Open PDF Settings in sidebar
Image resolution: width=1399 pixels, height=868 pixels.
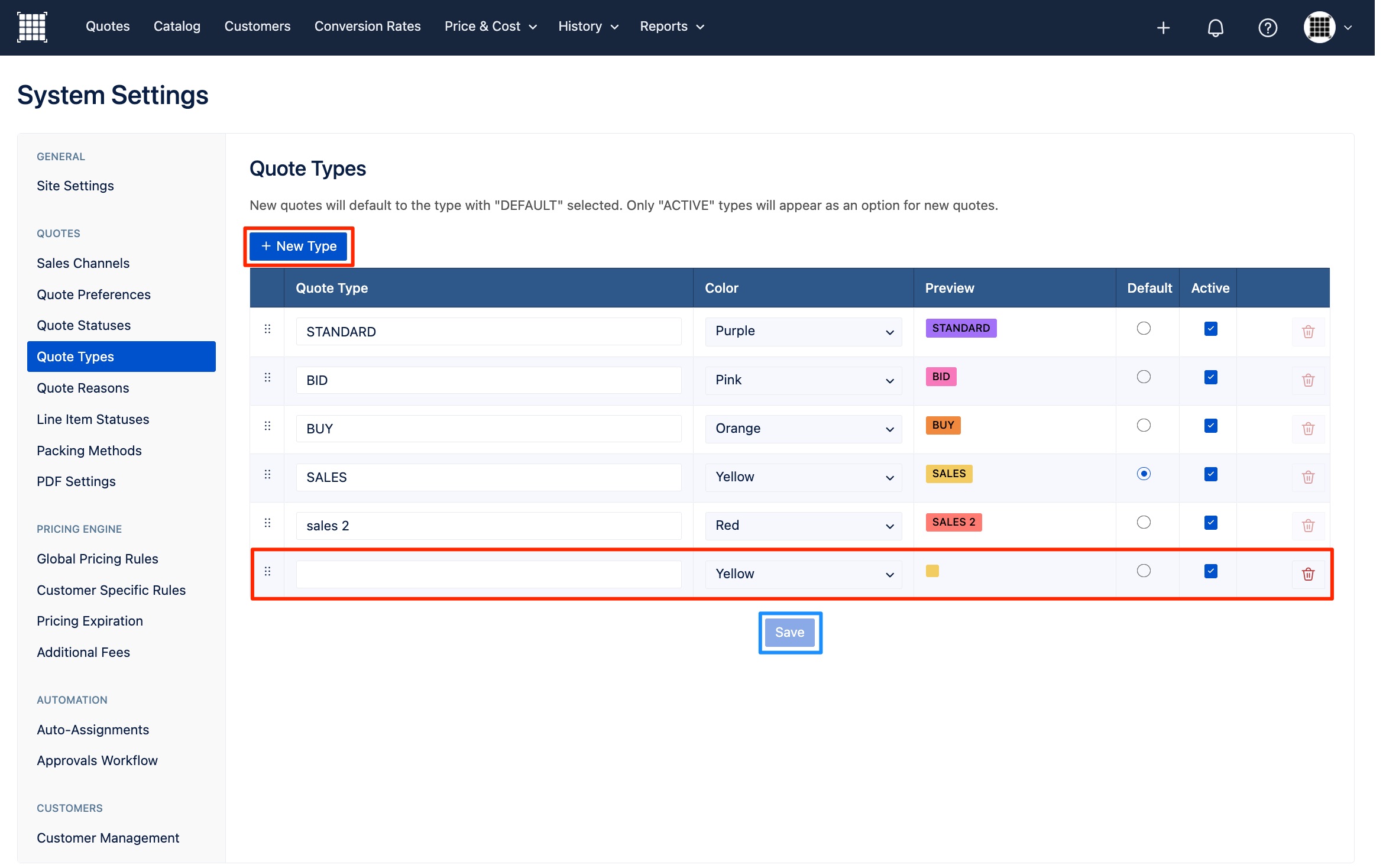click(76, 481)
